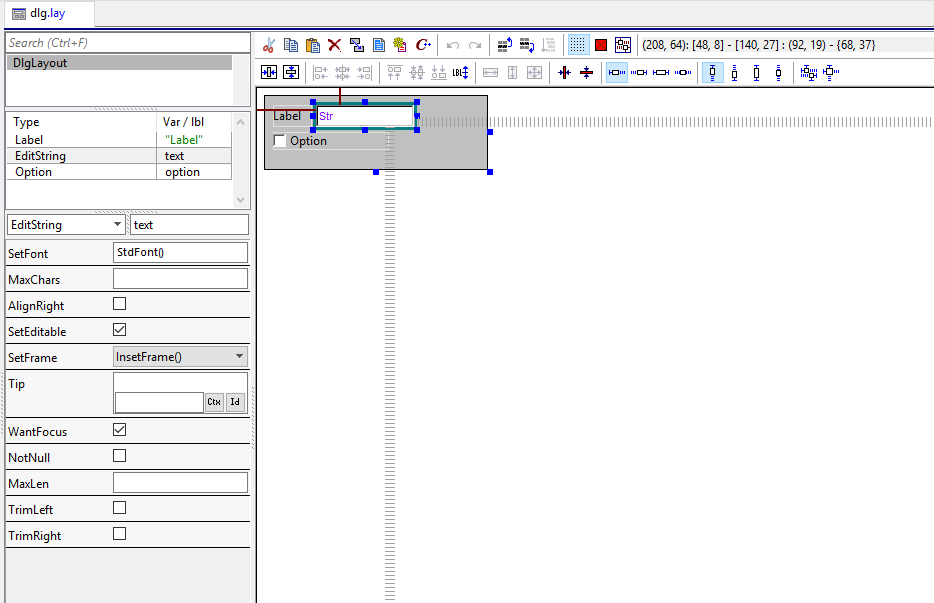Switch to the dlg.lay tab
The width and height of the screenshot is (934, 603).
(46, 13)
